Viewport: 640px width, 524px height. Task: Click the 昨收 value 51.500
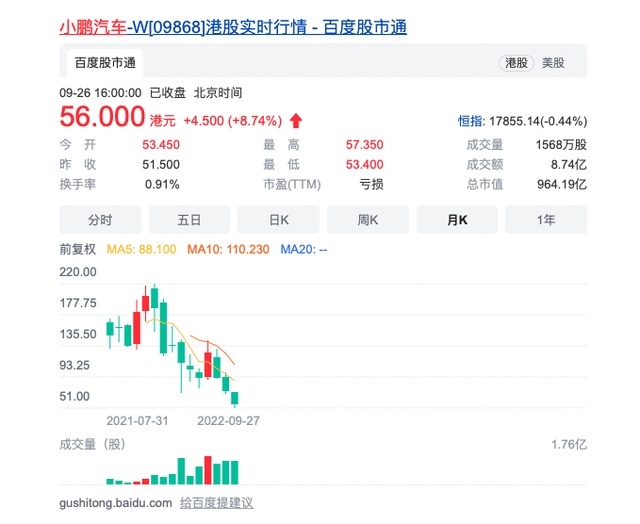pos(161,164)
